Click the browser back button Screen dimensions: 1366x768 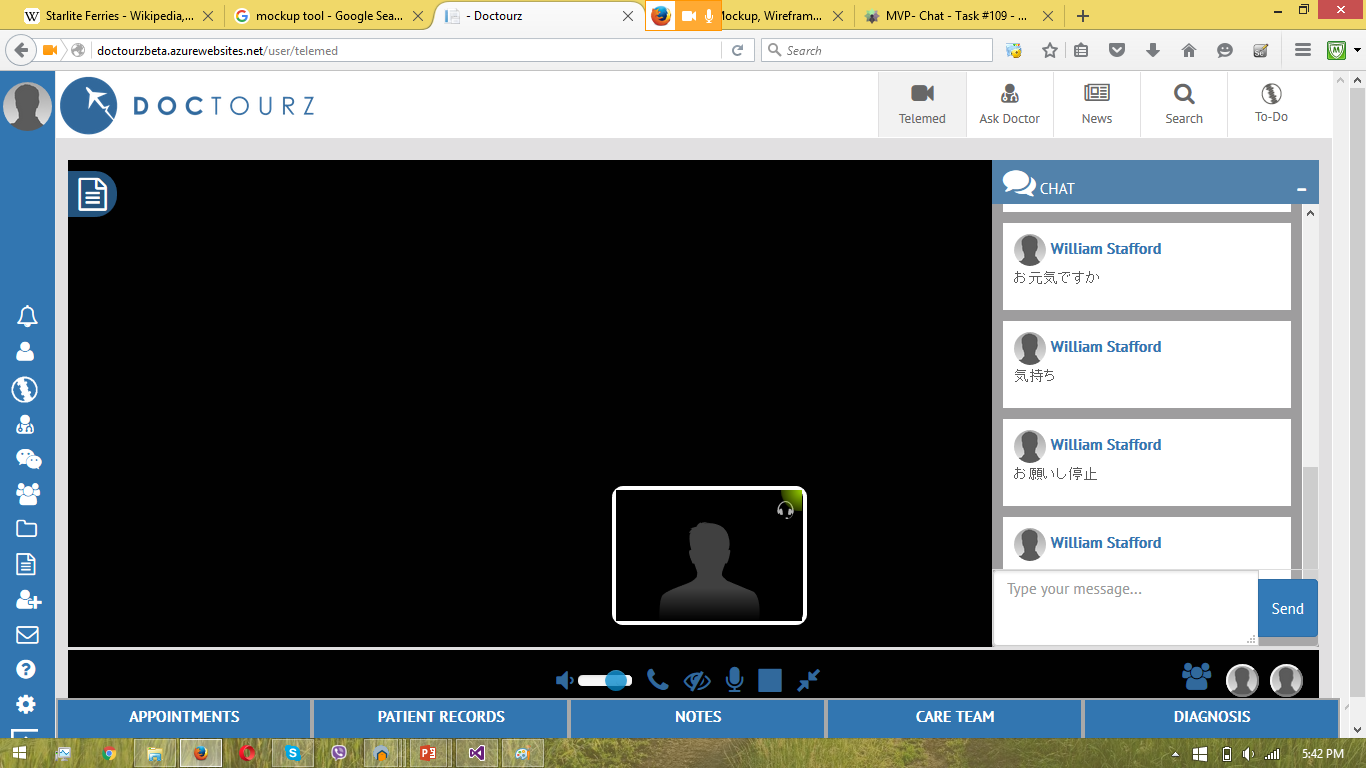coord(22,50)
